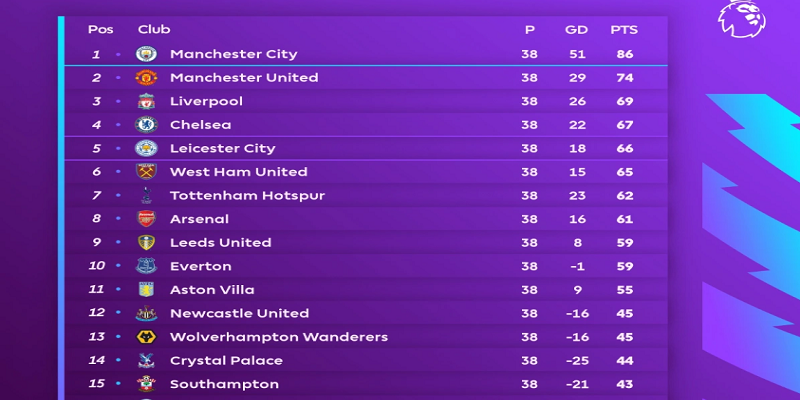Sort table by the GD column header
Screen dimensions: 800x400
click(576, 30)
